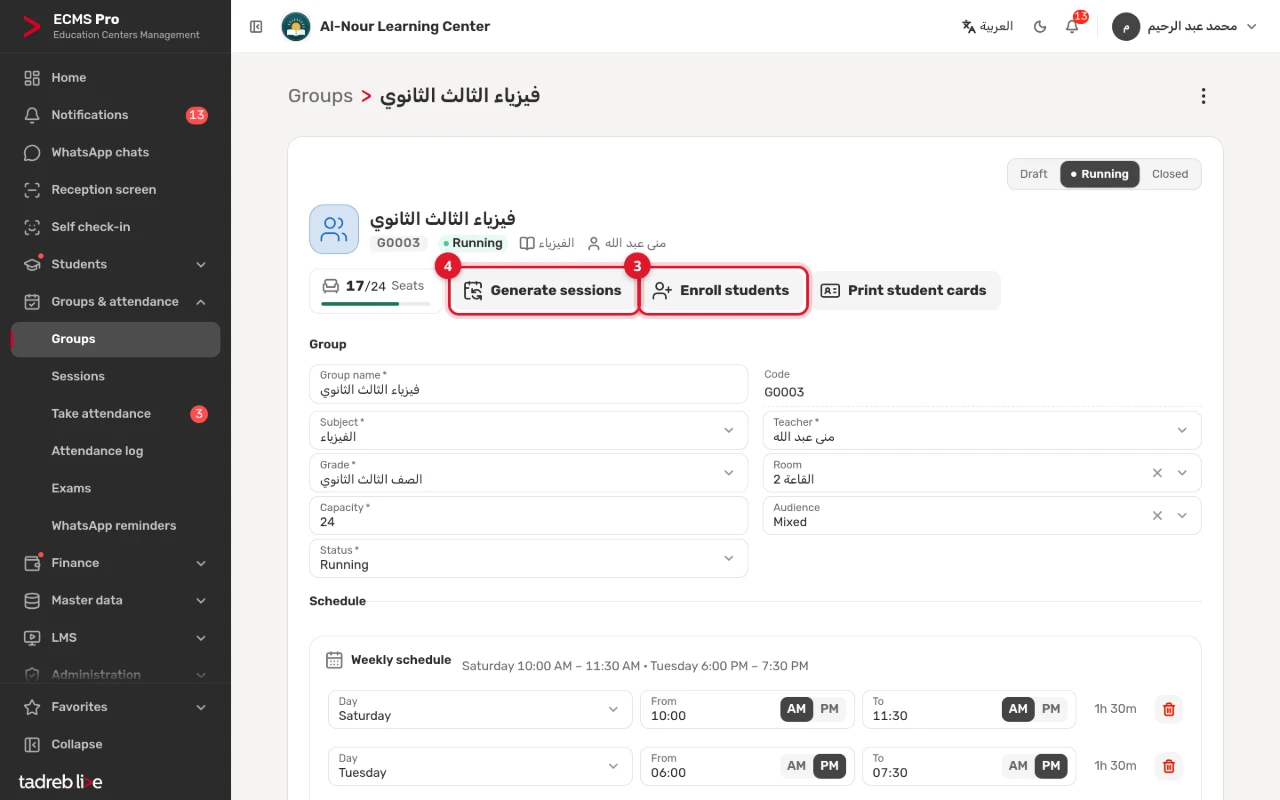Select AM for Tuesday From time
This screenshot has height=800, width=1280.
tap(797, 766)
